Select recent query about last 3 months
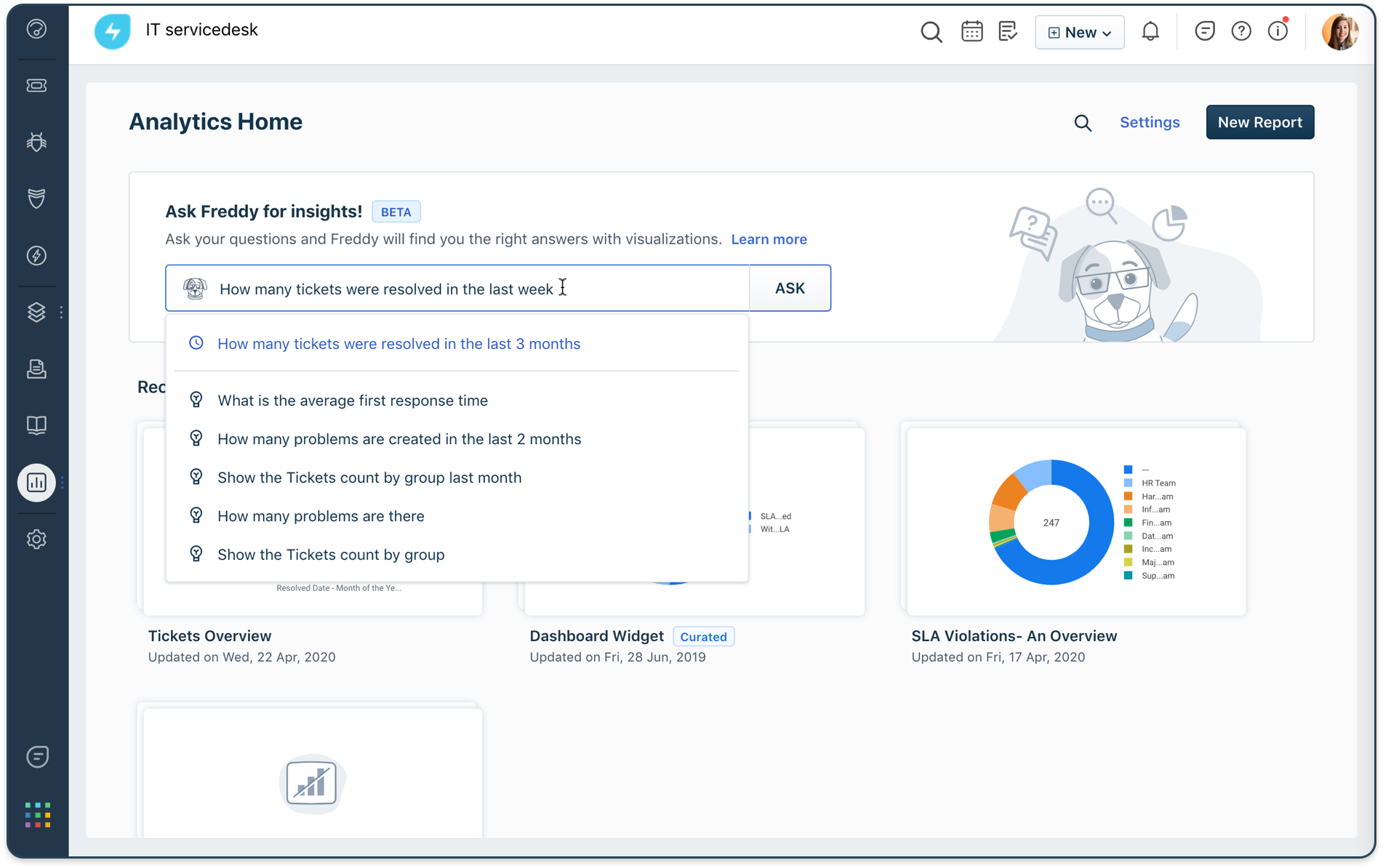This screenshot has height=868, width=1383. click(x=398, y=344)
